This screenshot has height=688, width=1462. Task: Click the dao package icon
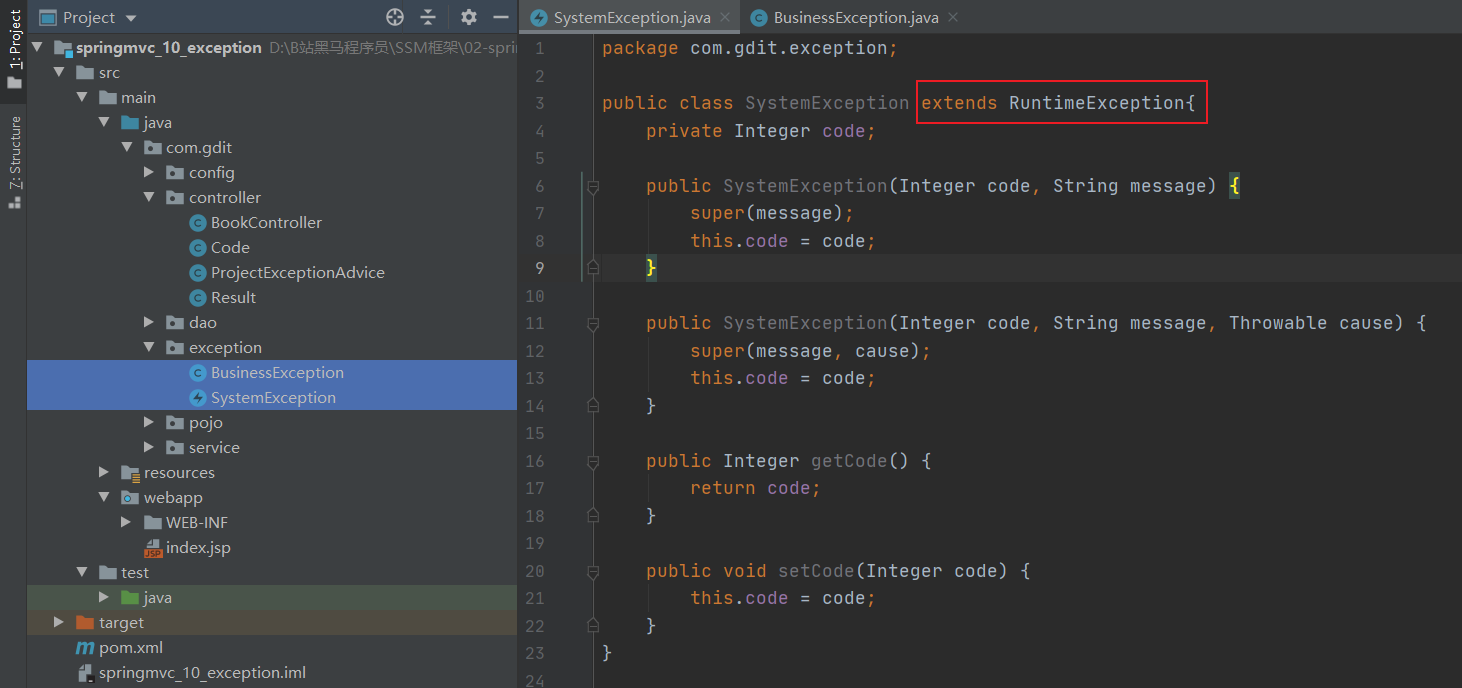click(x=174, y=322)
